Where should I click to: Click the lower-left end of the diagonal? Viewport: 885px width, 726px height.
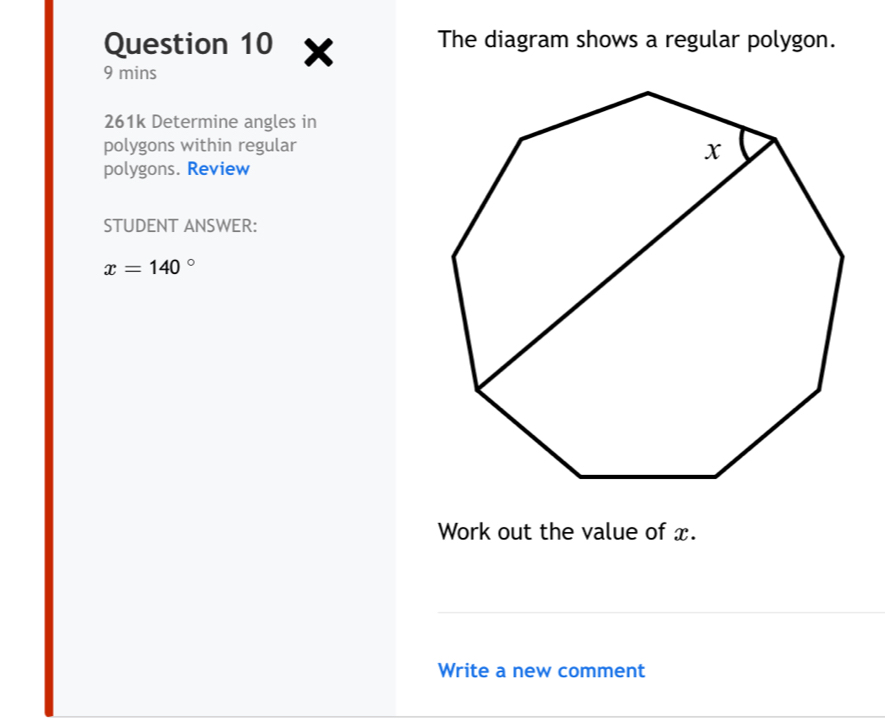(480, 386)
